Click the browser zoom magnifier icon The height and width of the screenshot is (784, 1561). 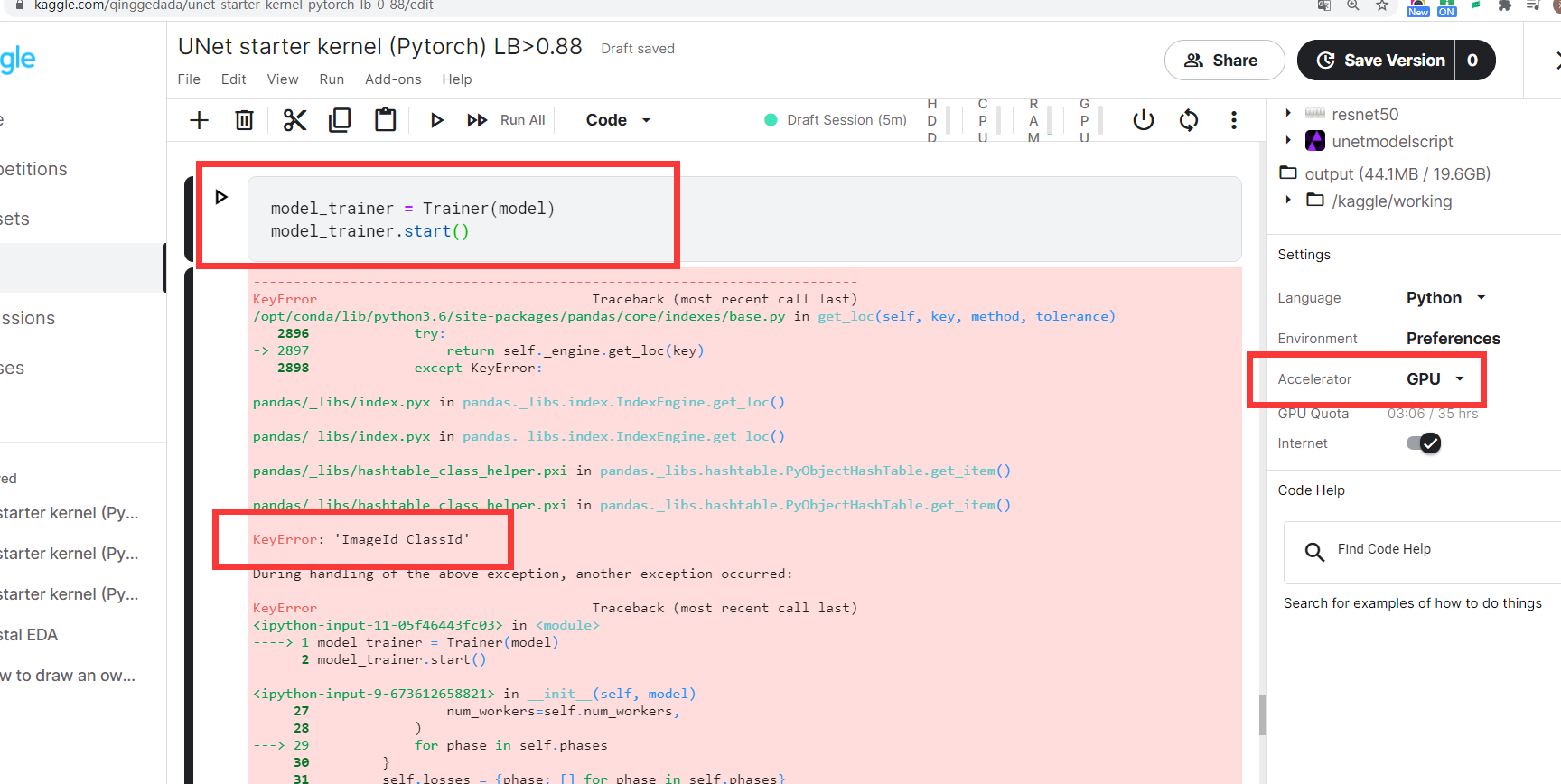(x=1353, y=5)
